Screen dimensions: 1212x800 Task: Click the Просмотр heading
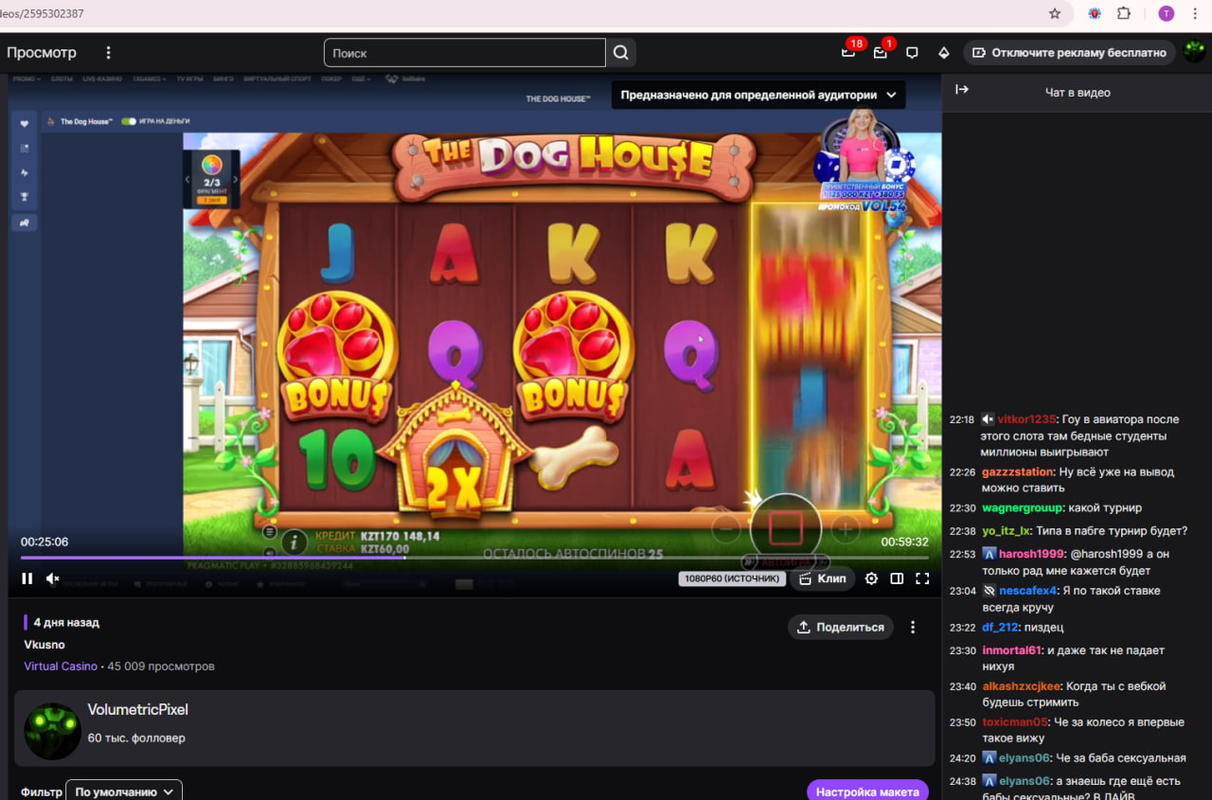pos(42,52)
